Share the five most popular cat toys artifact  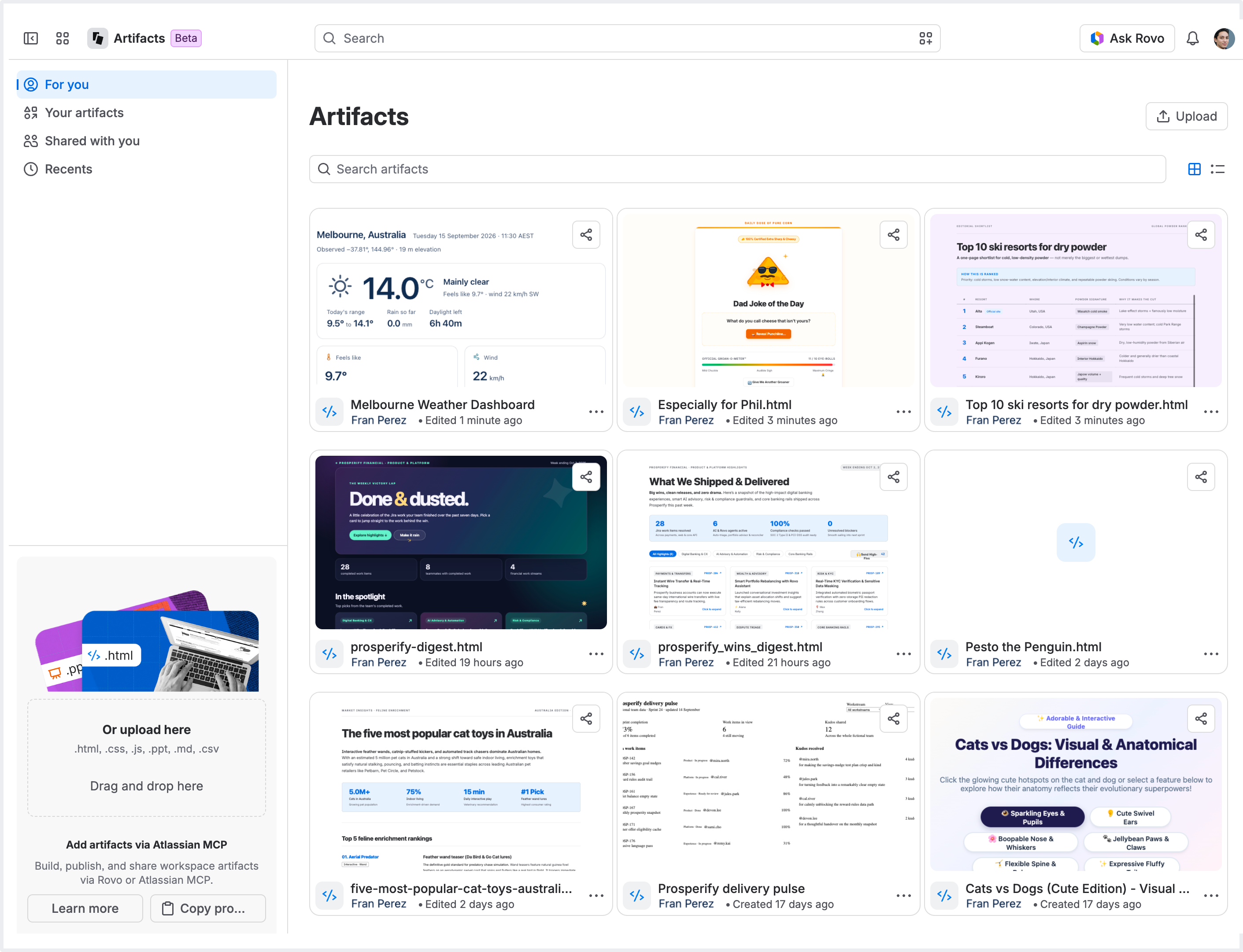(x=586, y=719)
